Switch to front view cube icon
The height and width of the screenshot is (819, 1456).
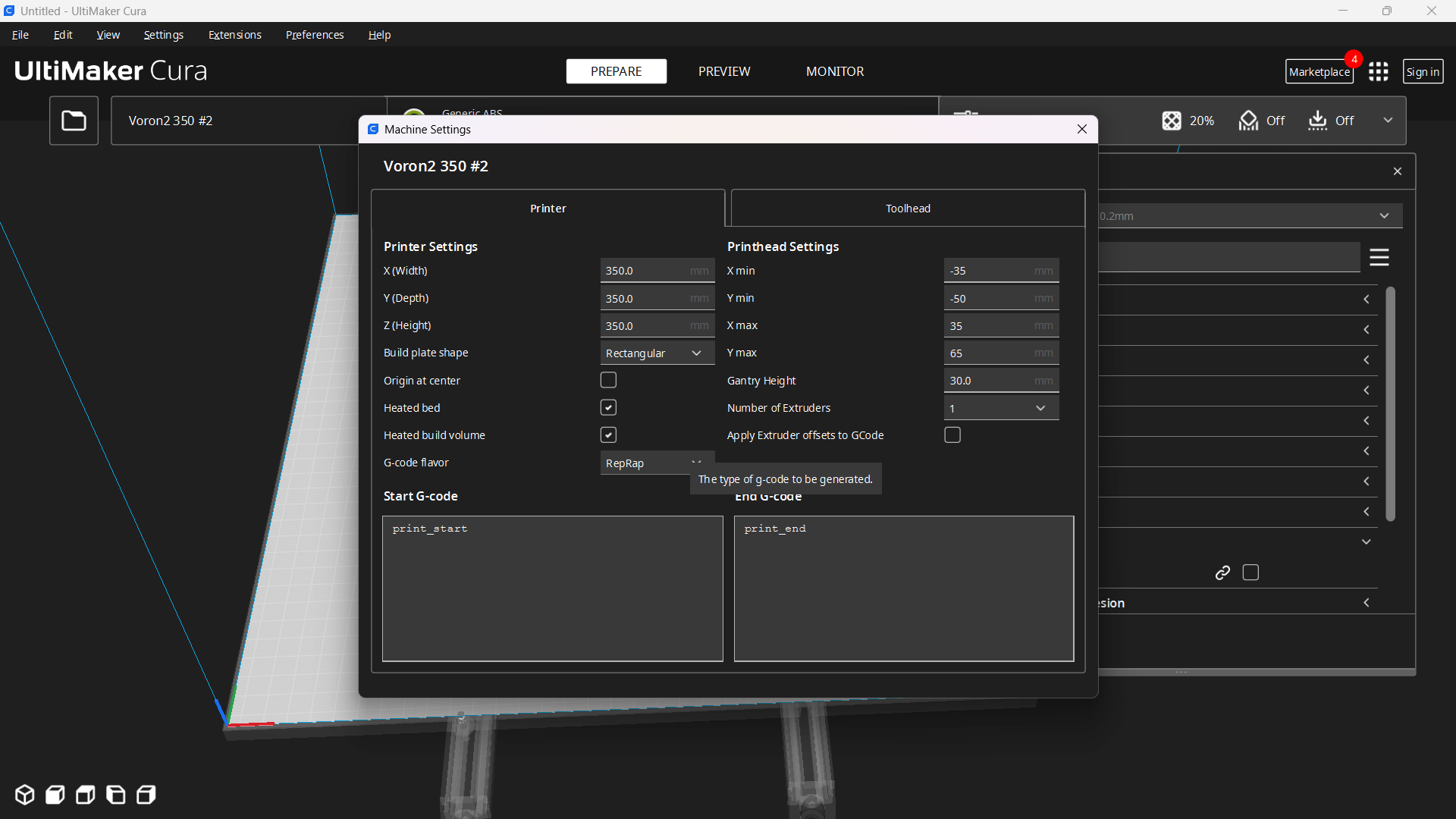[55, 794]
